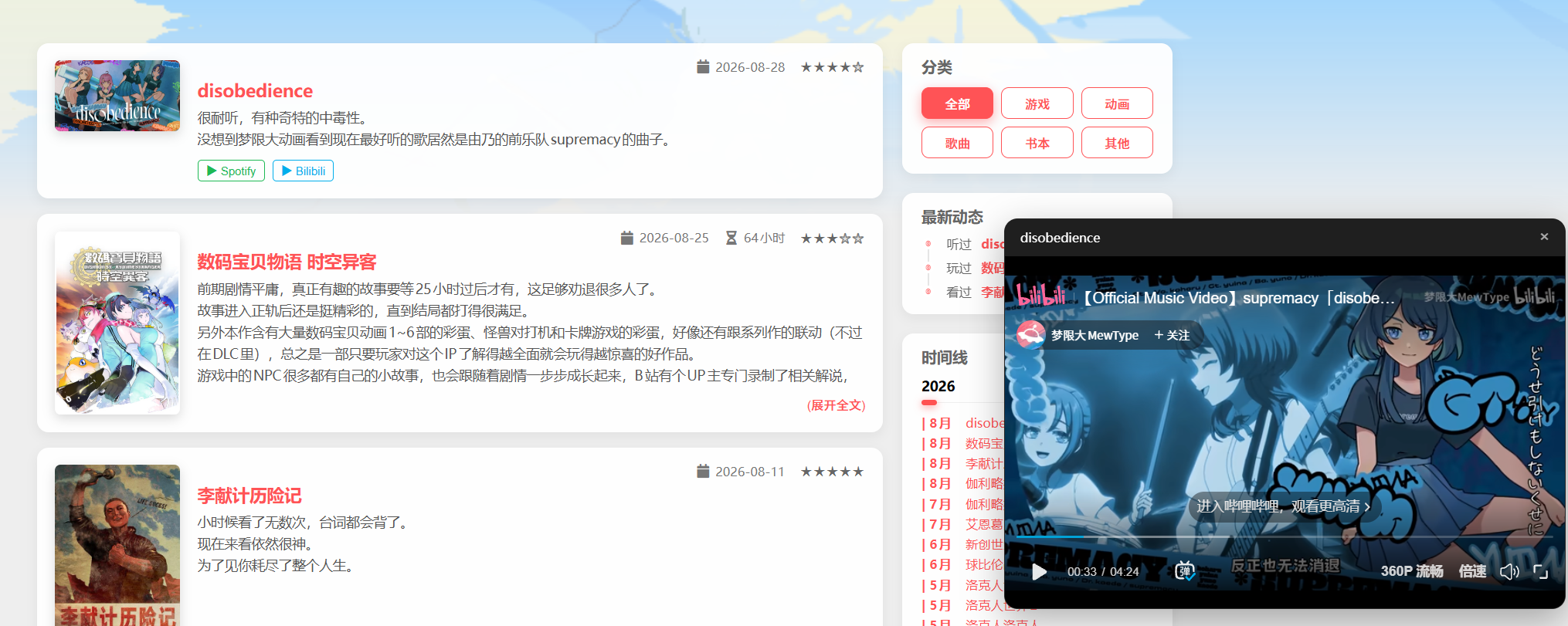
Task: Open the Bilibili link under disobedience
Action: [x=303, y=171]
